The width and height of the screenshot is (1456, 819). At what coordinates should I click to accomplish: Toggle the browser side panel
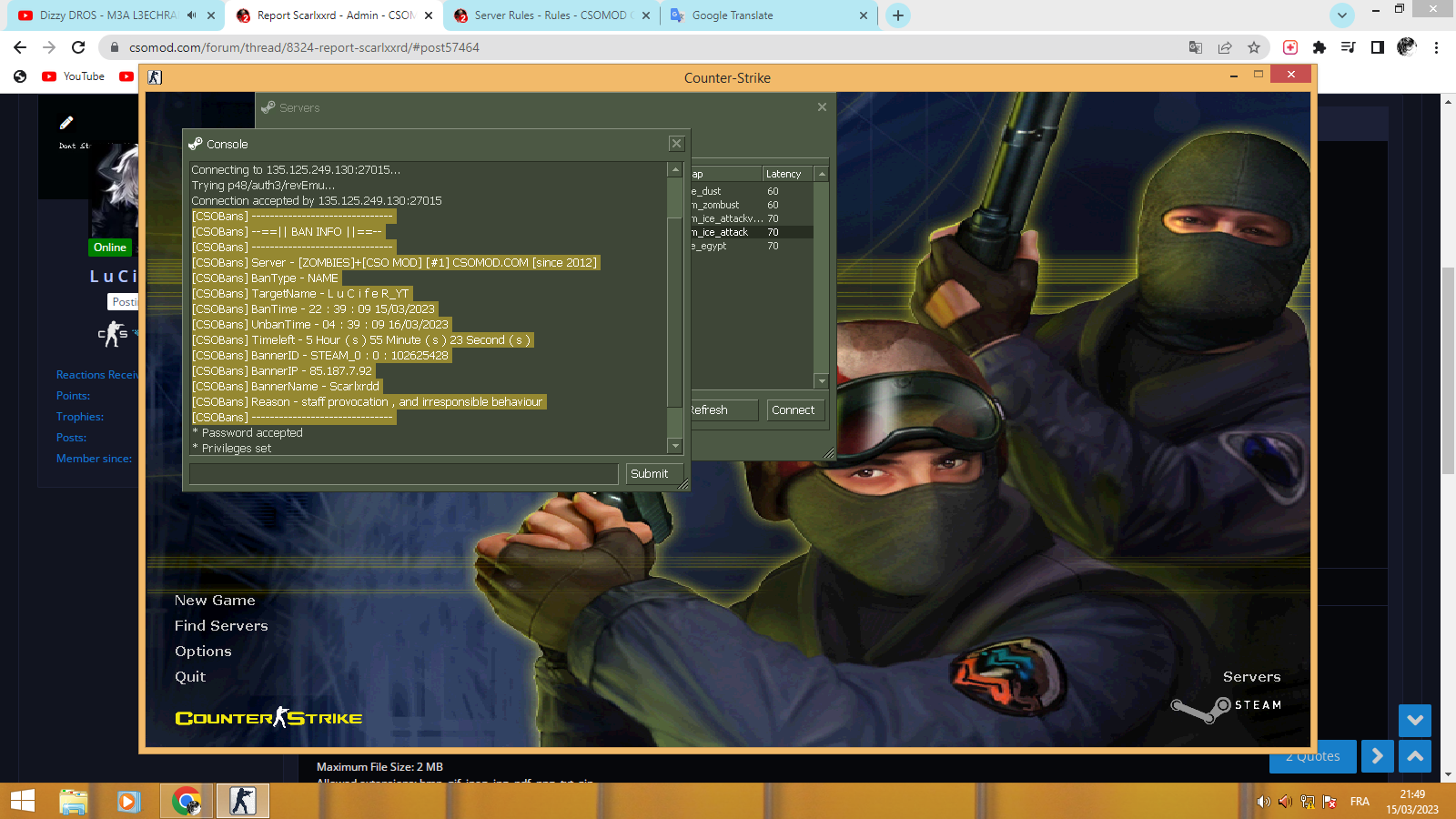(1377, 47)
